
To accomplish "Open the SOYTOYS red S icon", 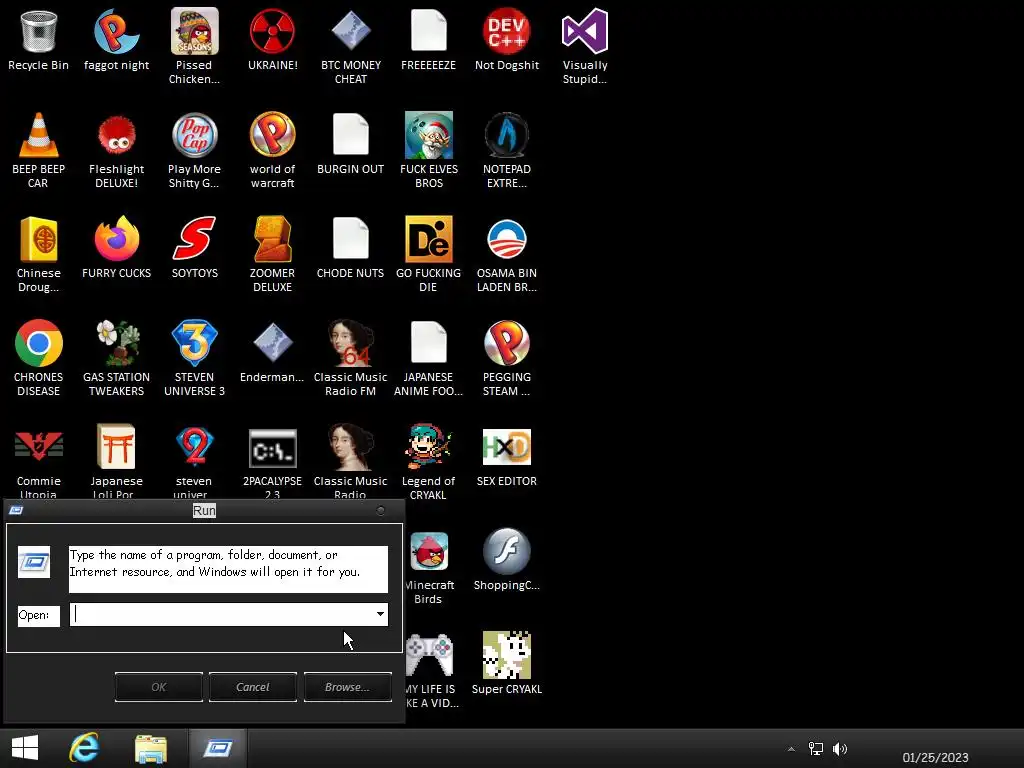I will coord(195,239).
